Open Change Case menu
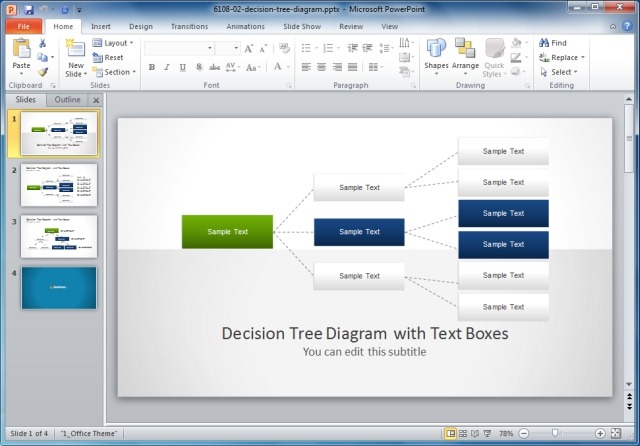Viewport: 640px width, 446px height. (253, 67)
